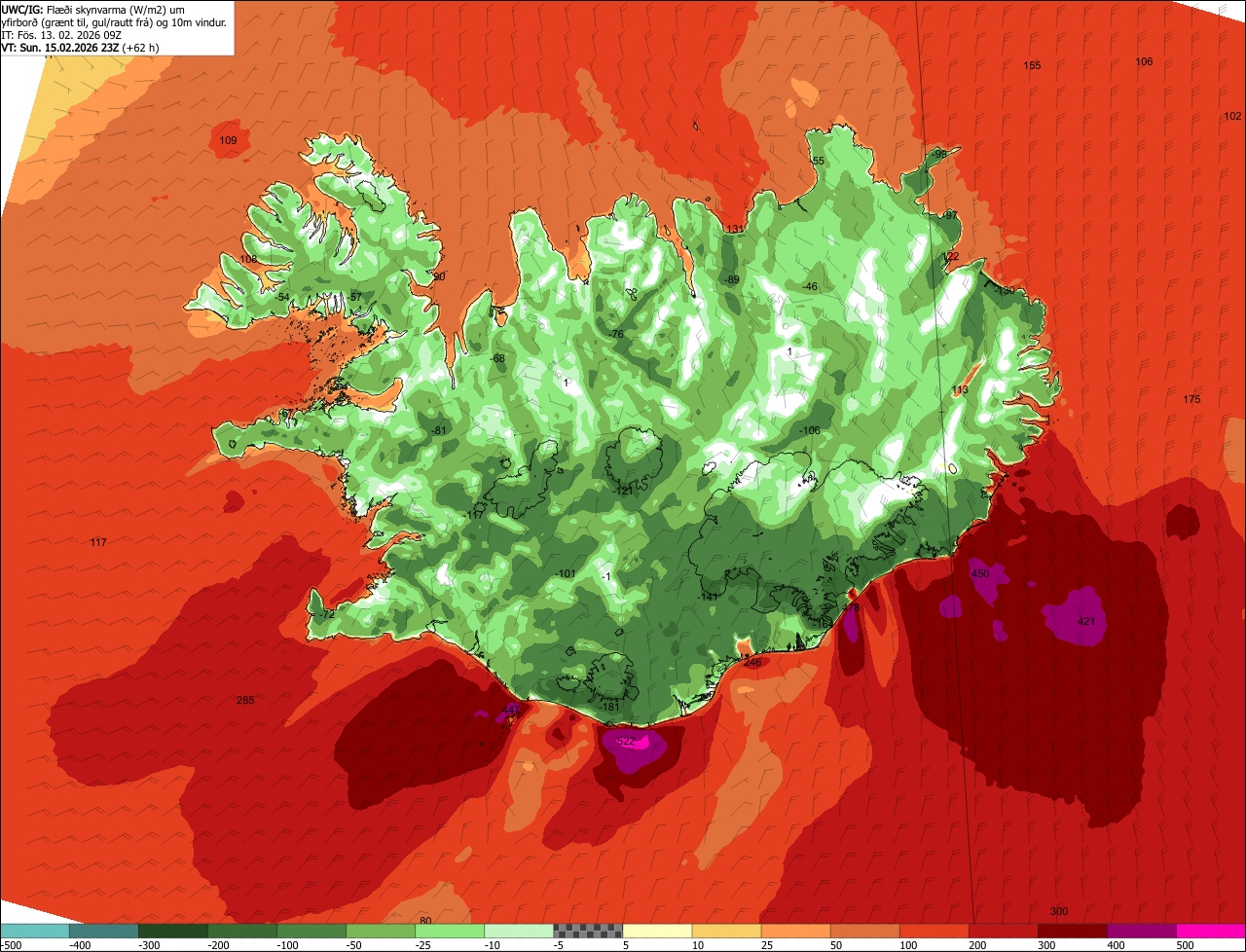Screen dimensions: 1246x952
Task: Click the value 80 at the bottom
Action: (x=424, y=921)
